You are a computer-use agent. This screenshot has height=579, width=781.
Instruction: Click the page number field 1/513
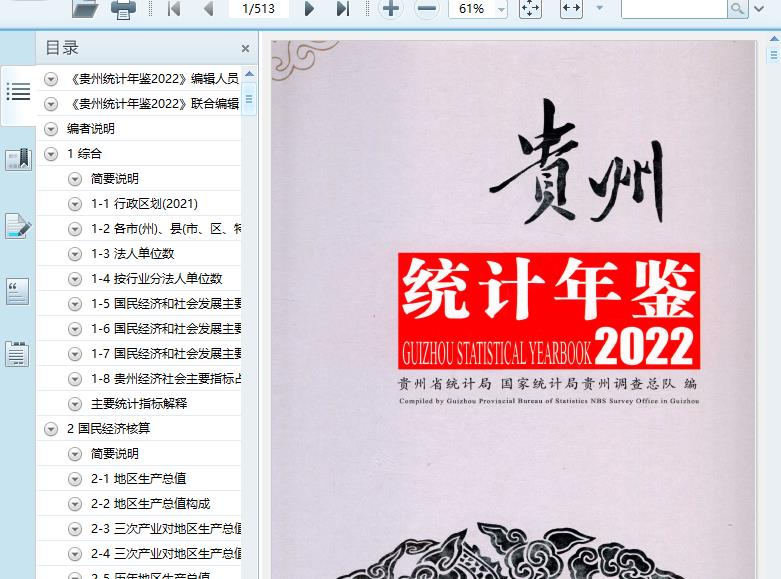pos(259,8)
